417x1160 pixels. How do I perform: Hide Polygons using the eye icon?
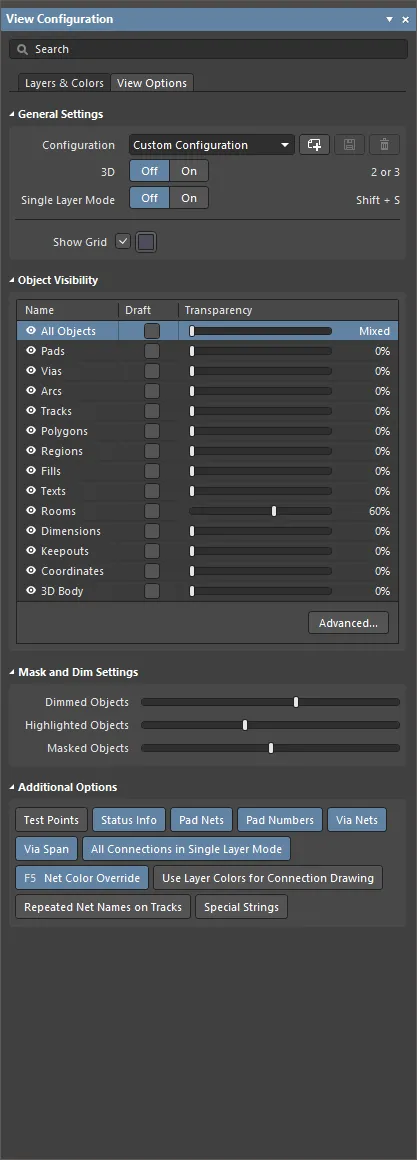[31, 431]
